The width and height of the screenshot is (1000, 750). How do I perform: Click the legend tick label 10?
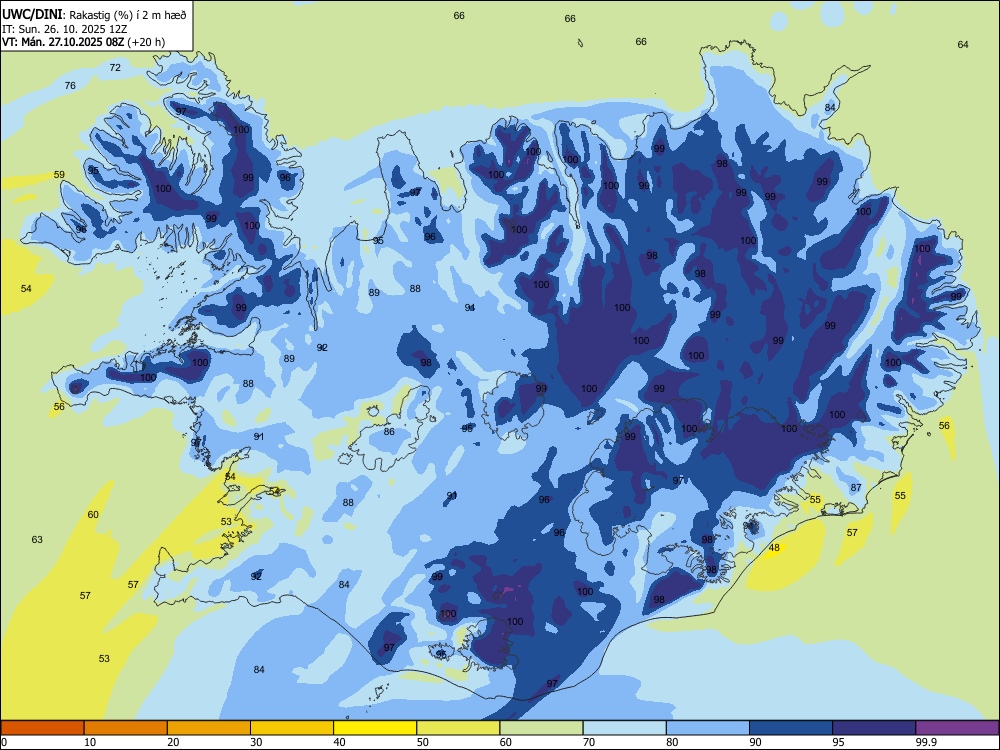(x=90, y=742)
